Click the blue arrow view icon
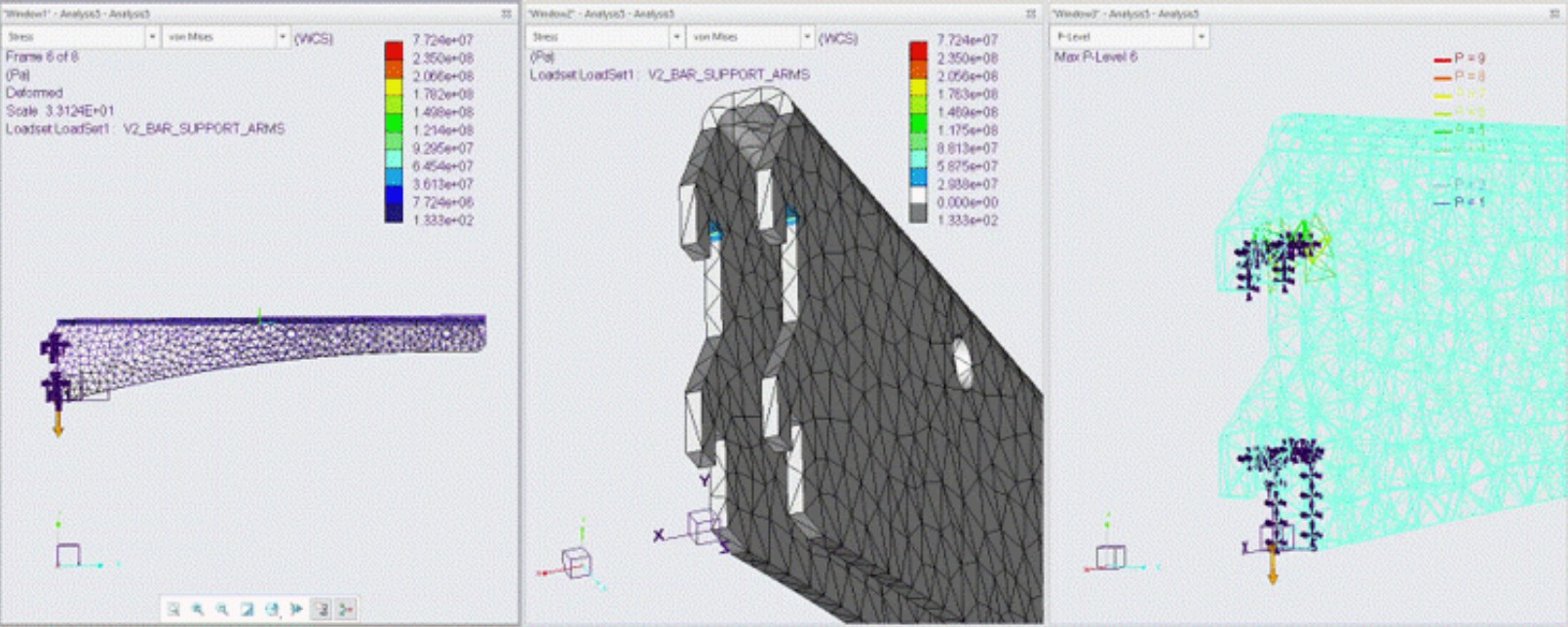1568x627 pixels. pyautogui.click(x=296, y=609)
